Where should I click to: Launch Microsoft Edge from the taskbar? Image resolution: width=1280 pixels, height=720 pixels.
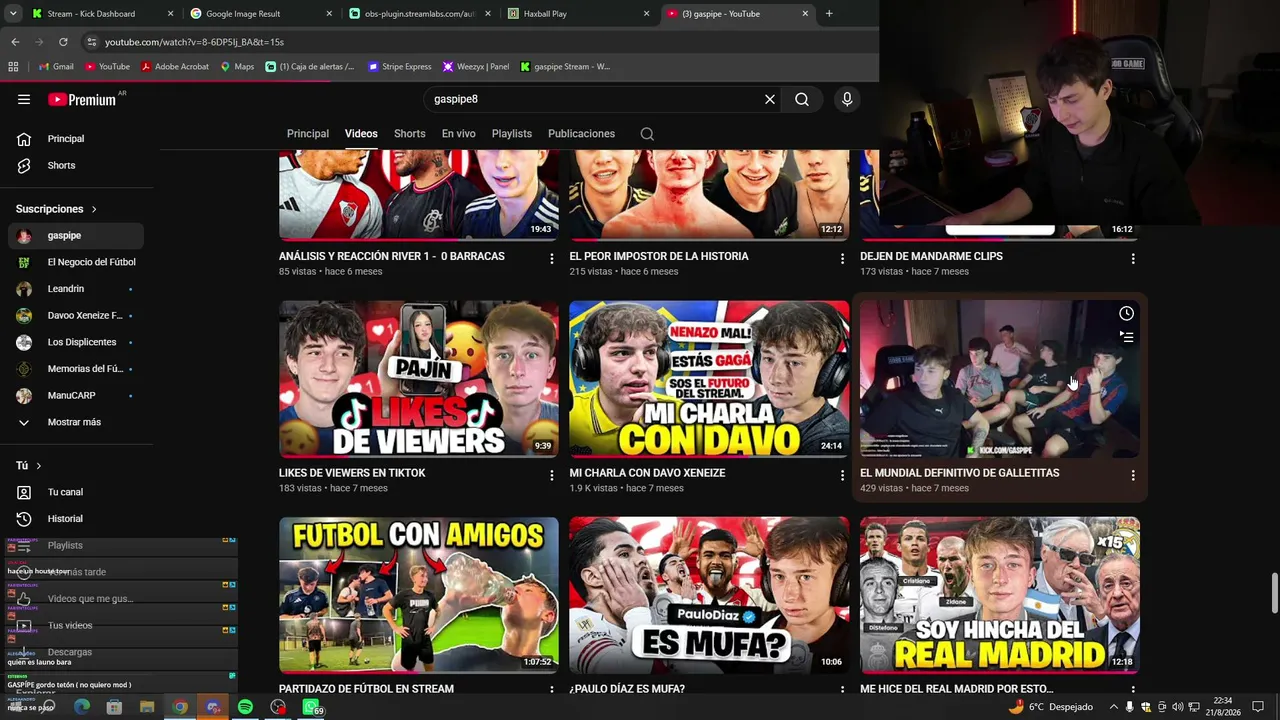click(81, 707)
